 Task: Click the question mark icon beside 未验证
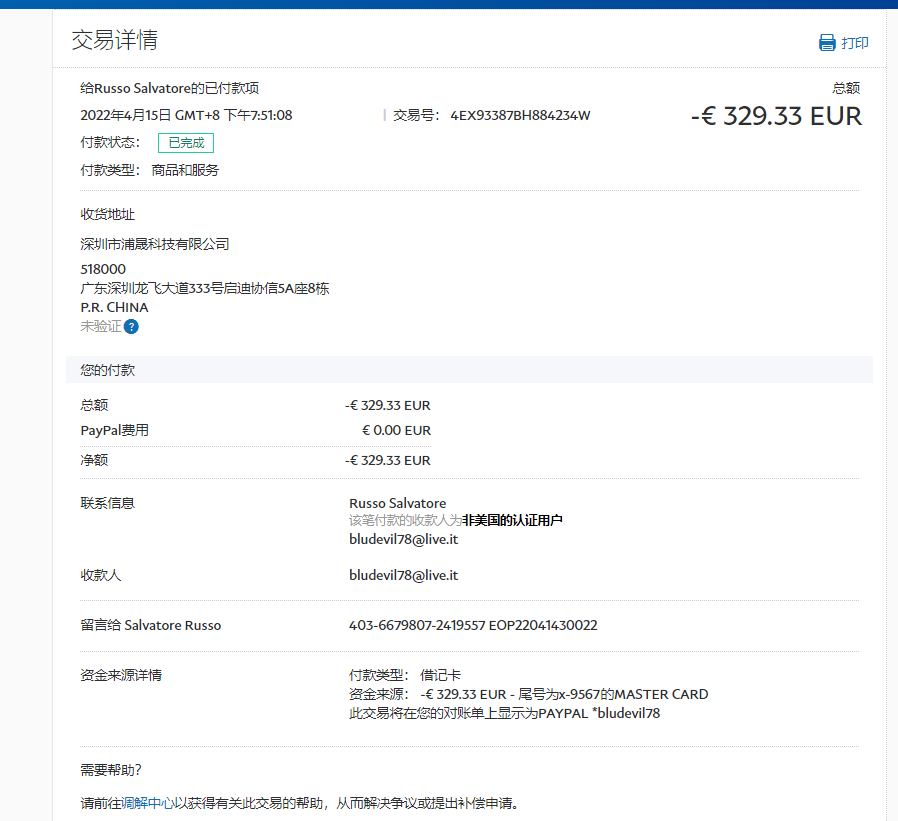[131, 327]
